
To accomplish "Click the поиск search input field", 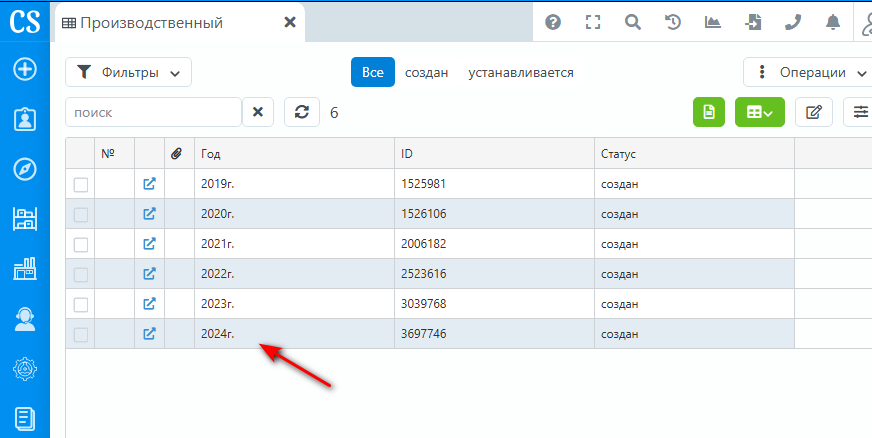I will coord(153,112).
